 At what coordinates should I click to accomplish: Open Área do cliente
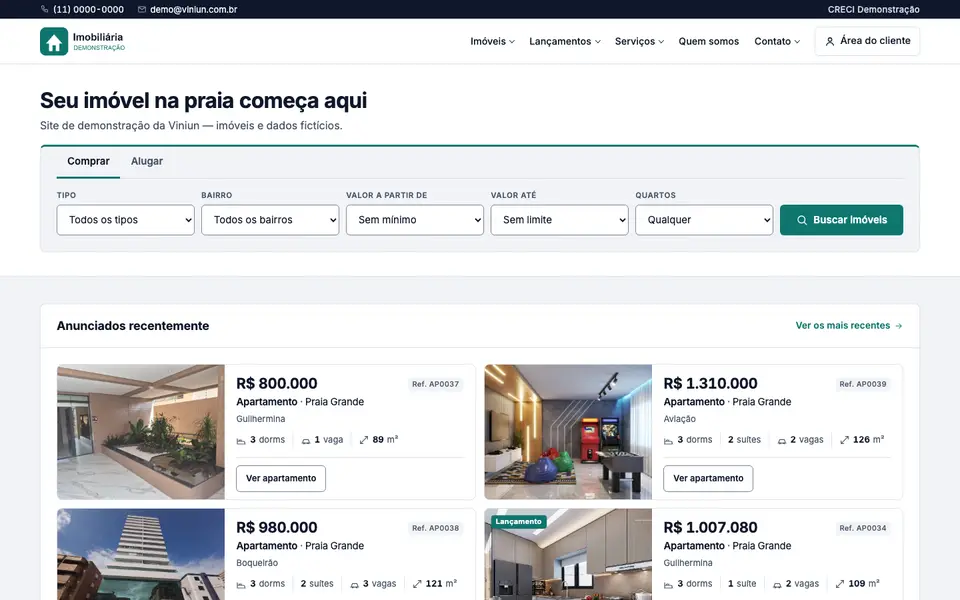point(867,41)
